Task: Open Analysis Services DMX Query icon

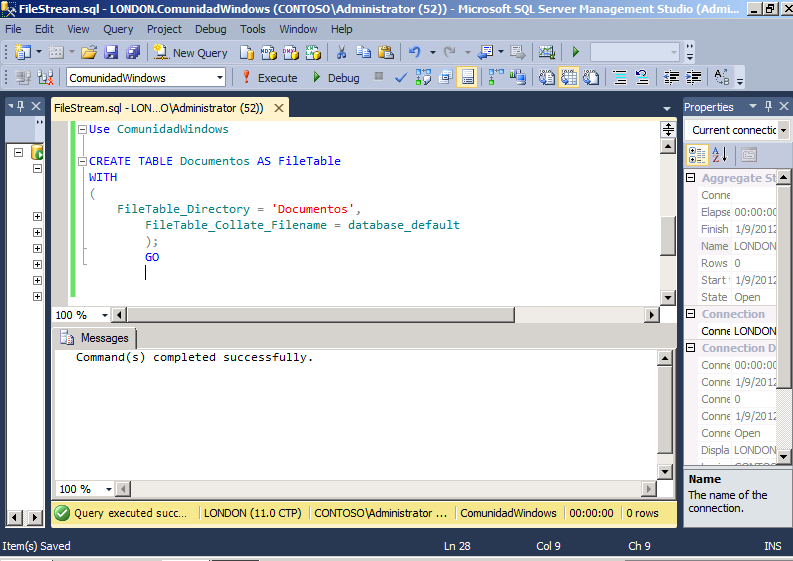Action: [x=291, y=52]
